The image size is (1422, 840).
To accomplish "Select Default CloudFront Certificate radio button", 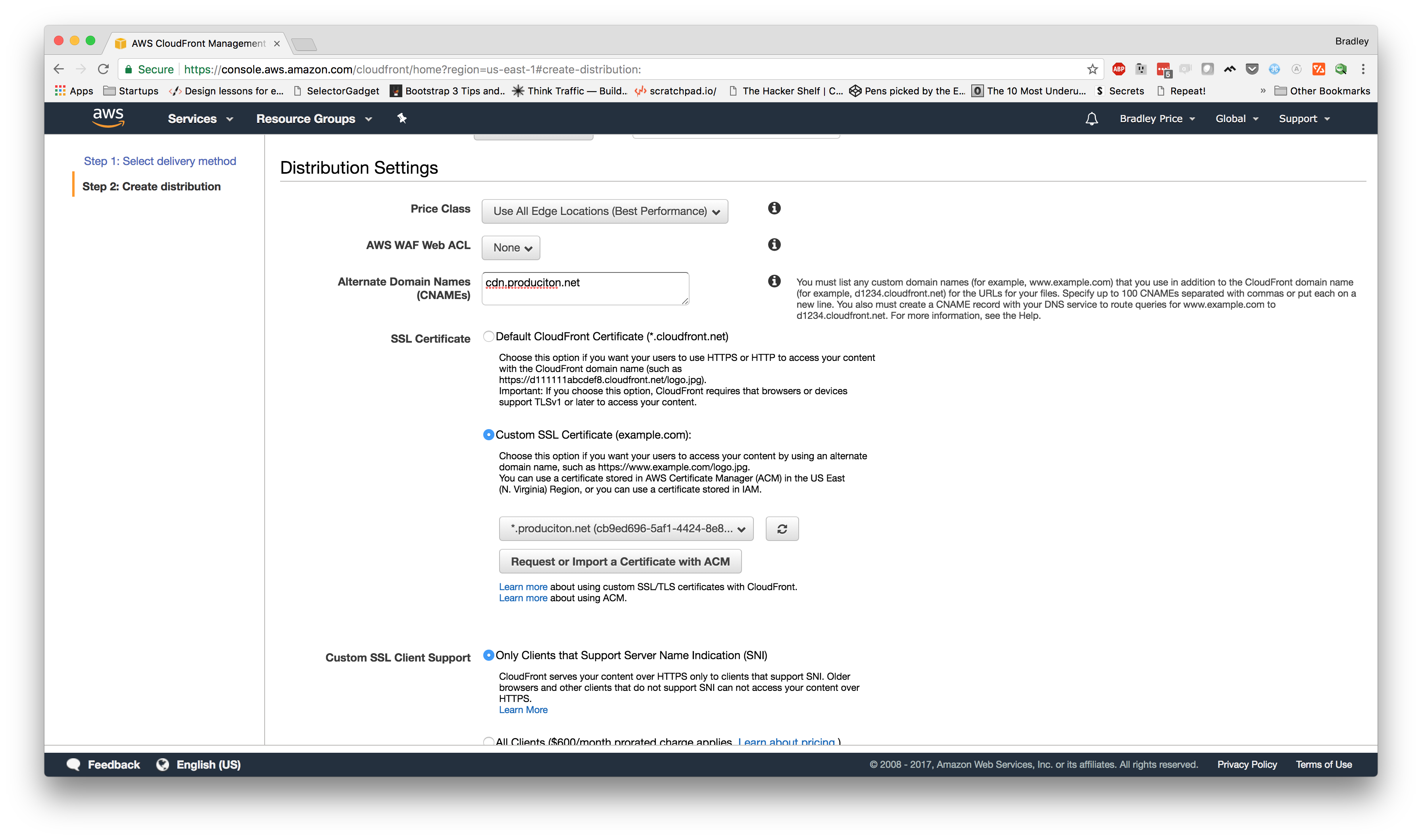I will pyautogui.click(x=488, y=337).
